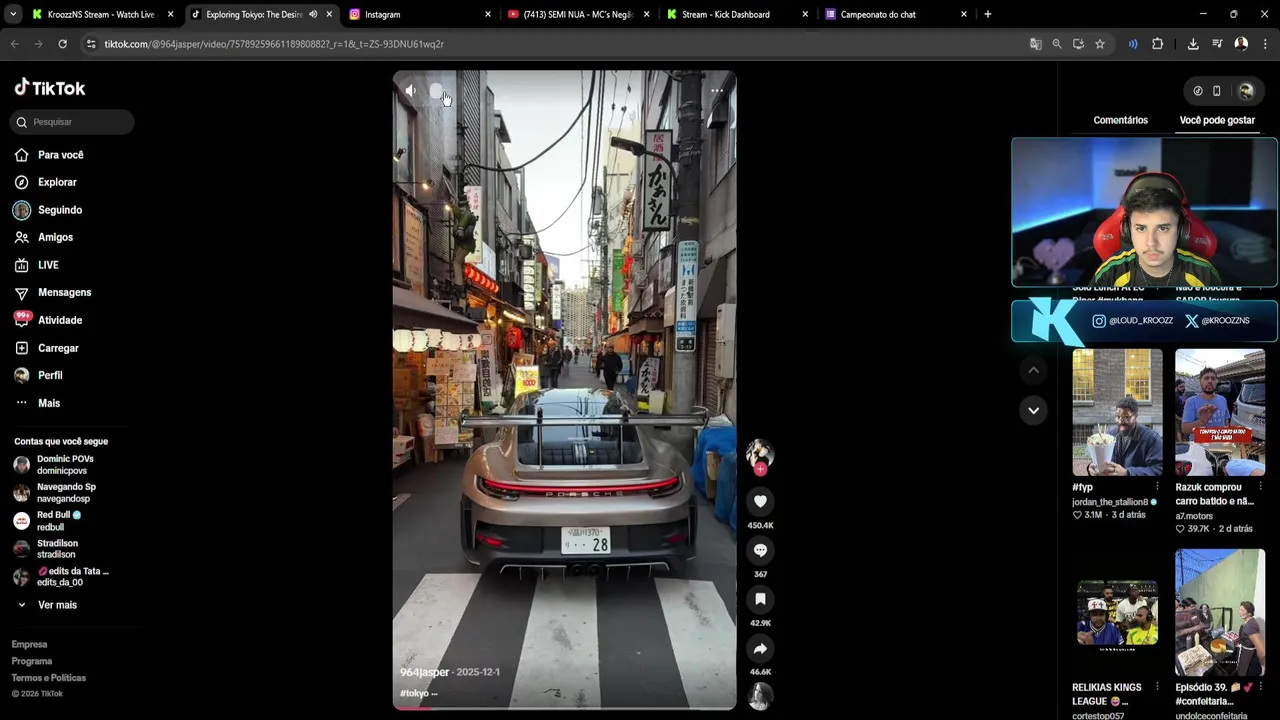The width and height of the screenshot is (1280, 720).
Task: Open the get-app phone icon
Action: pyautogui.click(x=1216, y=91)
